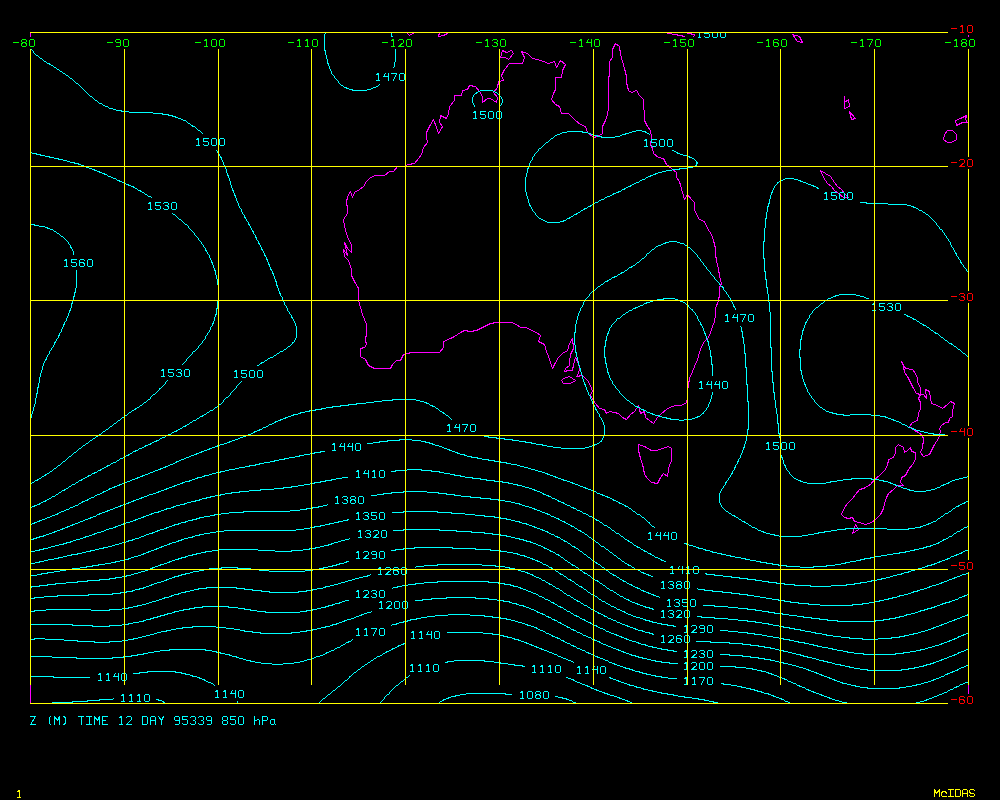Click the -100 longitude label
The width and height of the screenshot is (1000, 800).
click(211, 43)
